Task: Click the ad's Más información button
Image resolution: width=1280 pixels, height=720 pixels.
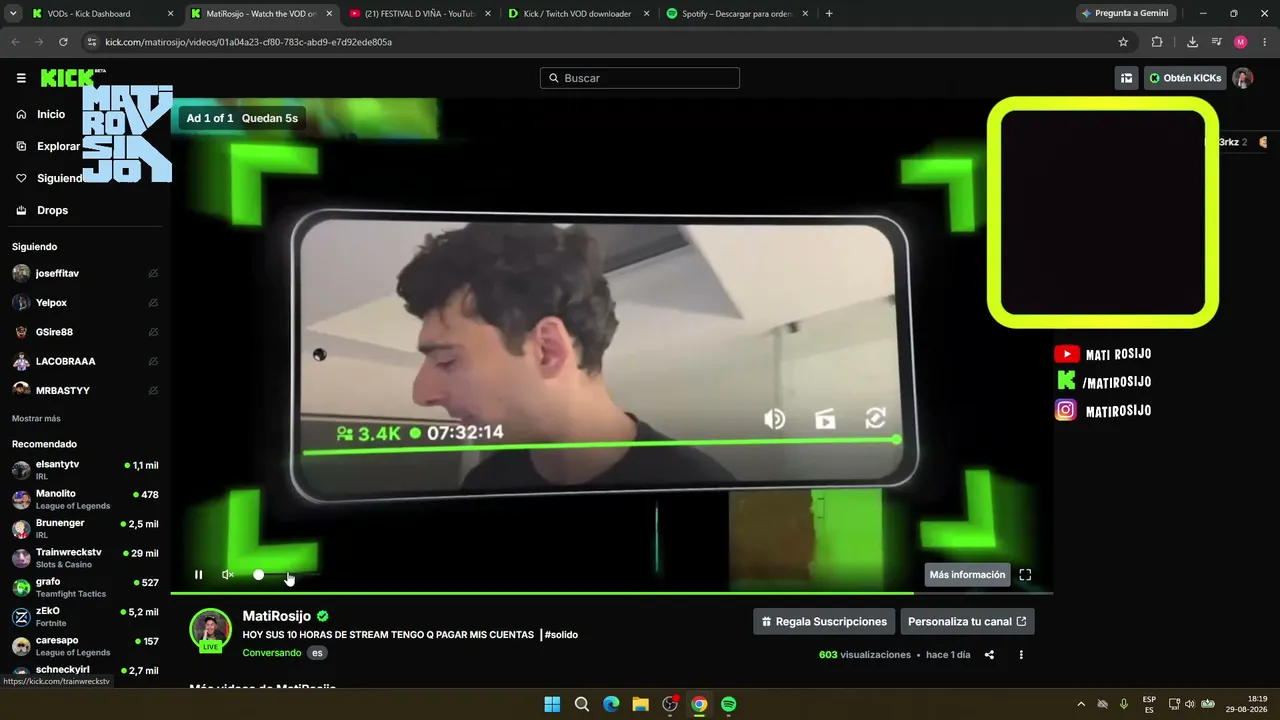Action: [967, 575]
